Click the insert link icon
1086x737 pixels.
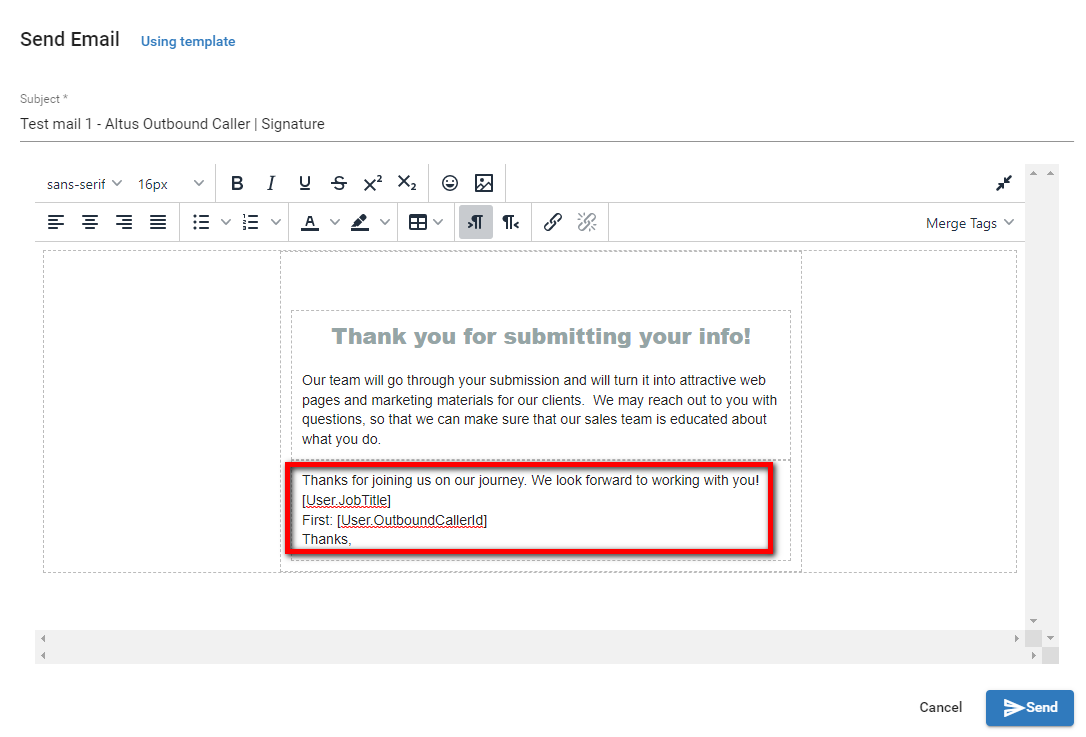click(553, 222)
